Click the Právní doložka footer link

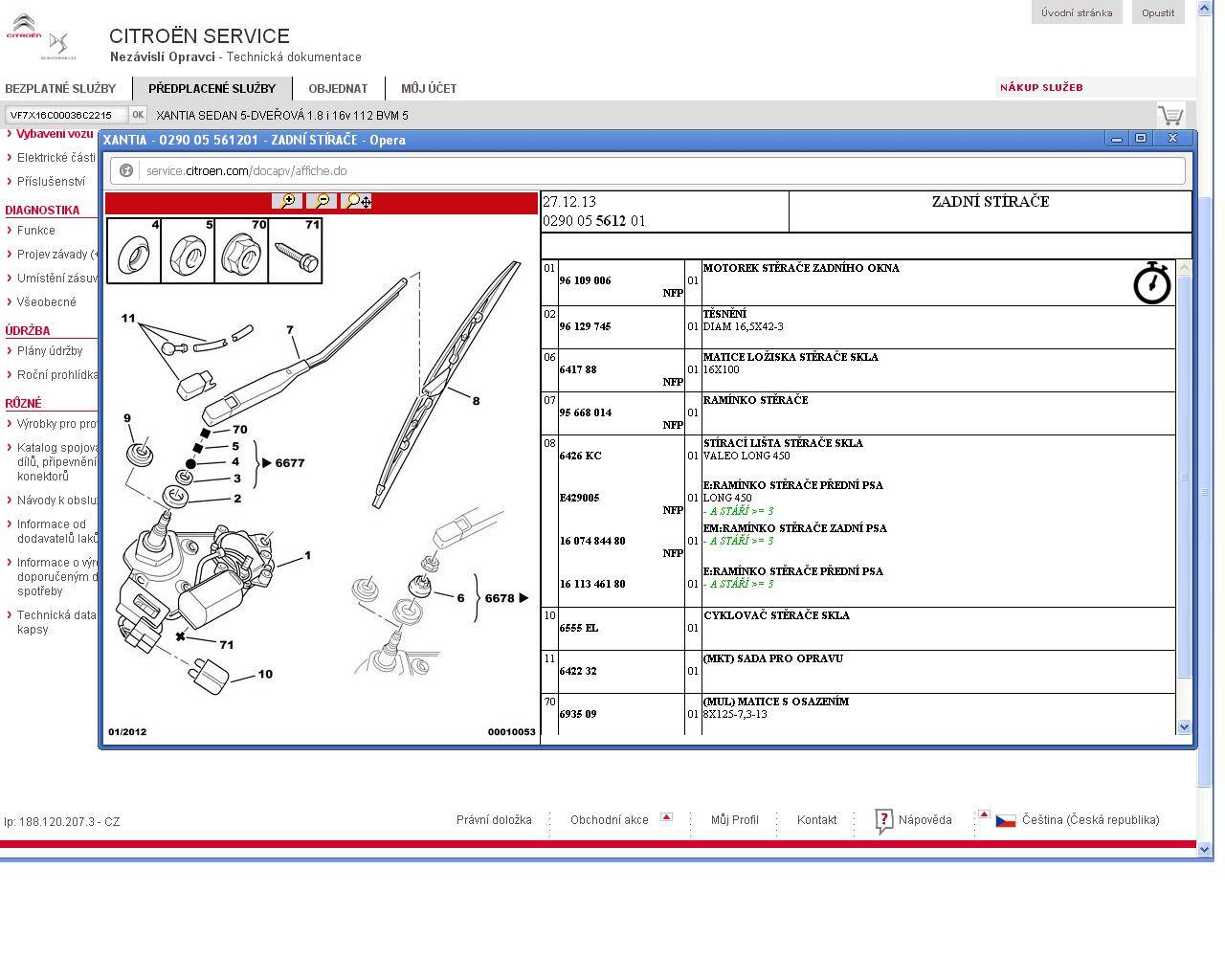pos(494,820)
